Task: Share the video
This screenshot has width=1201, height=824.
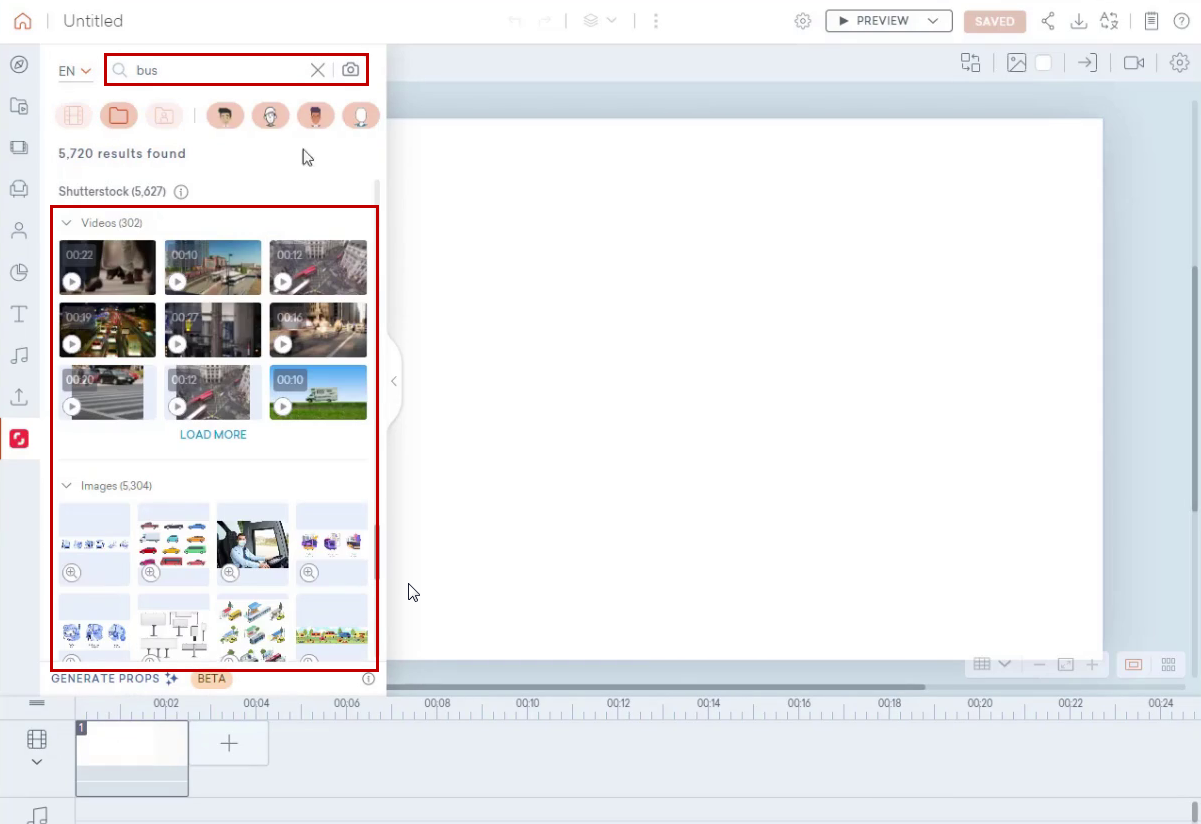Action: 1048,21
